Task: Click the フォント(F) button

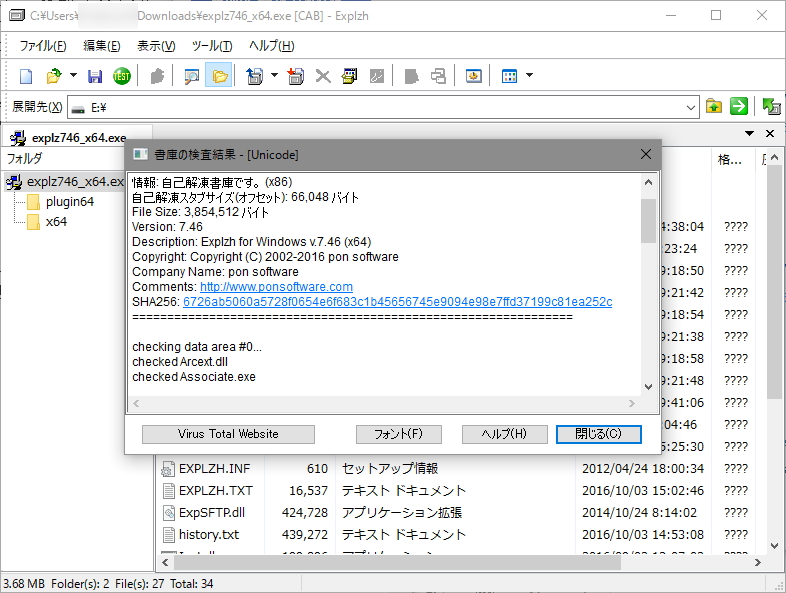Action: click(399, 434)
